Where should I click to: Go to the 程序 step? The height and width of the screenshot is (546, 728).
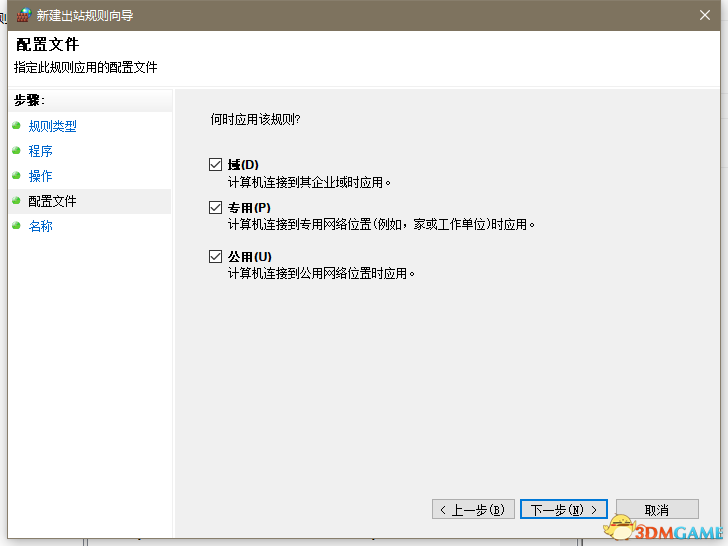pyautogui.click(x=40, y=151)
